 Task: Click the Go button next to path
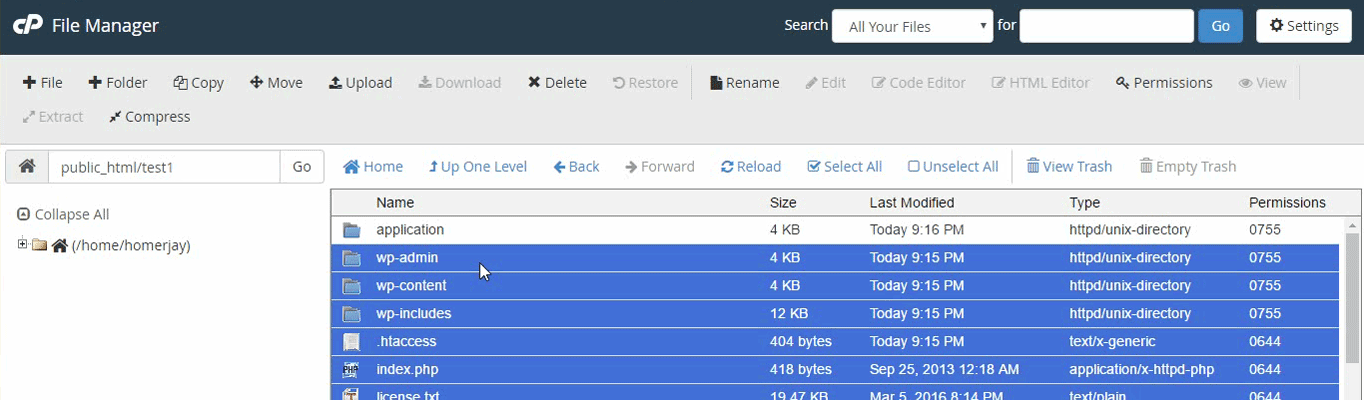[302, 167]
